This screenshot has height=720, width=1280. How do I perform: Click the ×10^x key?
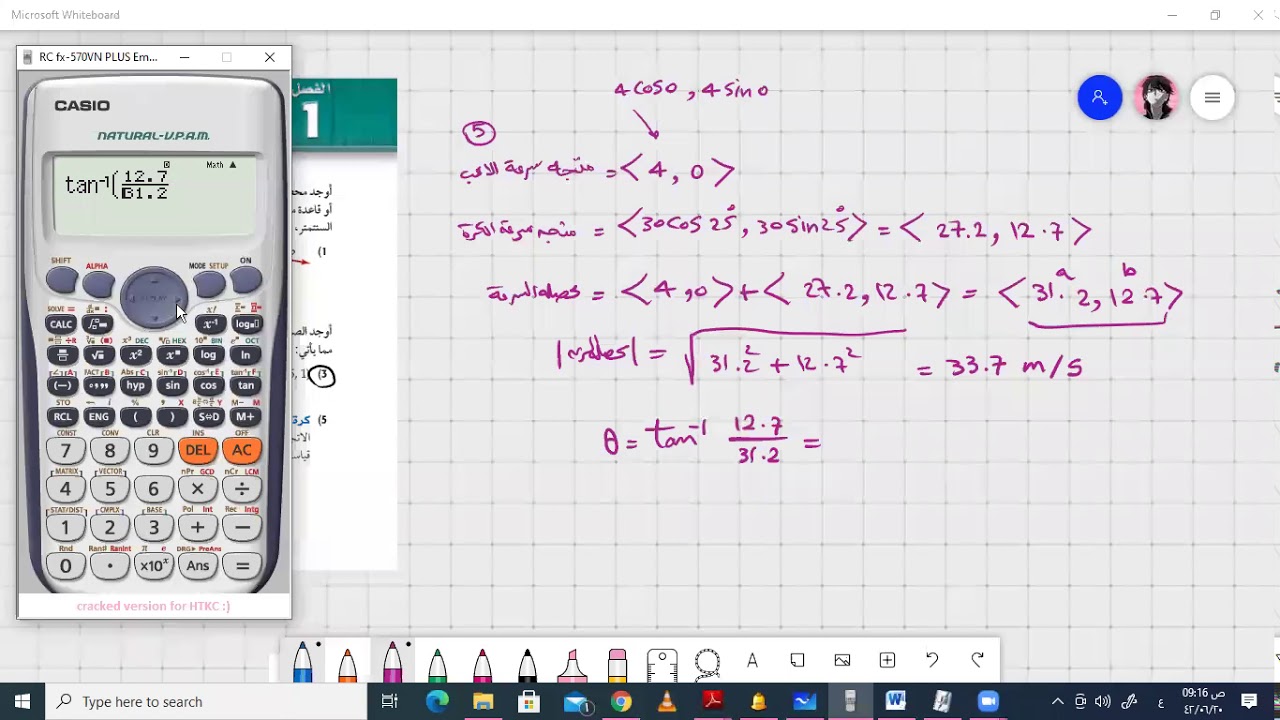pyautogui.click(x=154, y=566)
